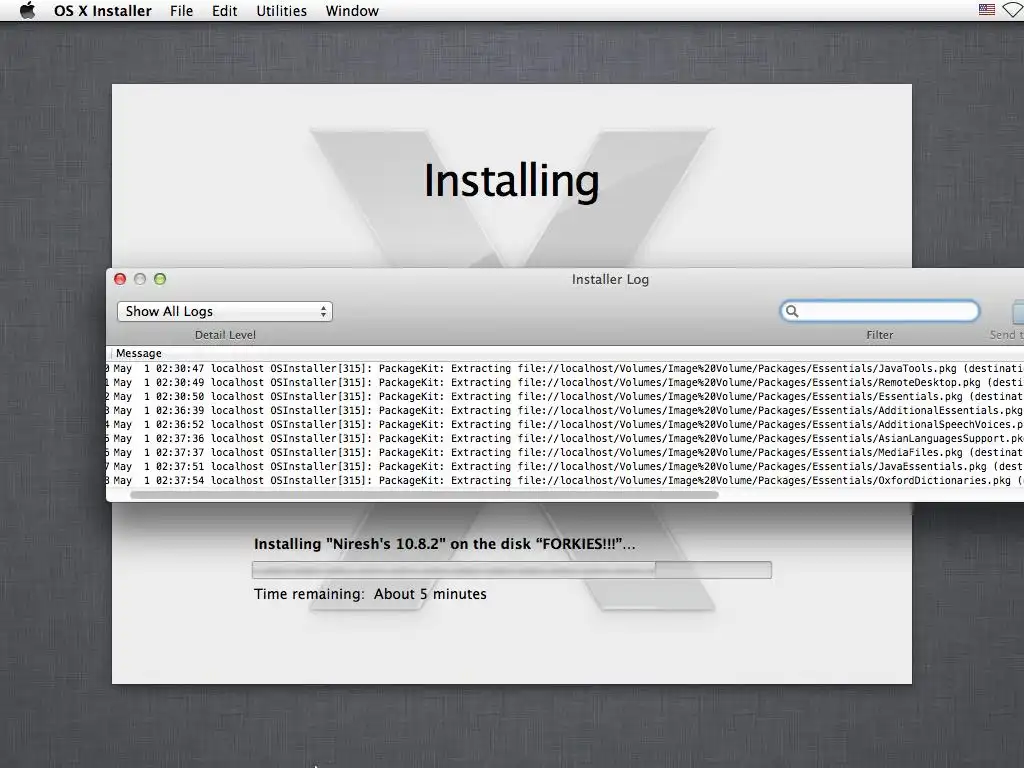Open the Show All Logs dropdown

click(x=225, y=312)
